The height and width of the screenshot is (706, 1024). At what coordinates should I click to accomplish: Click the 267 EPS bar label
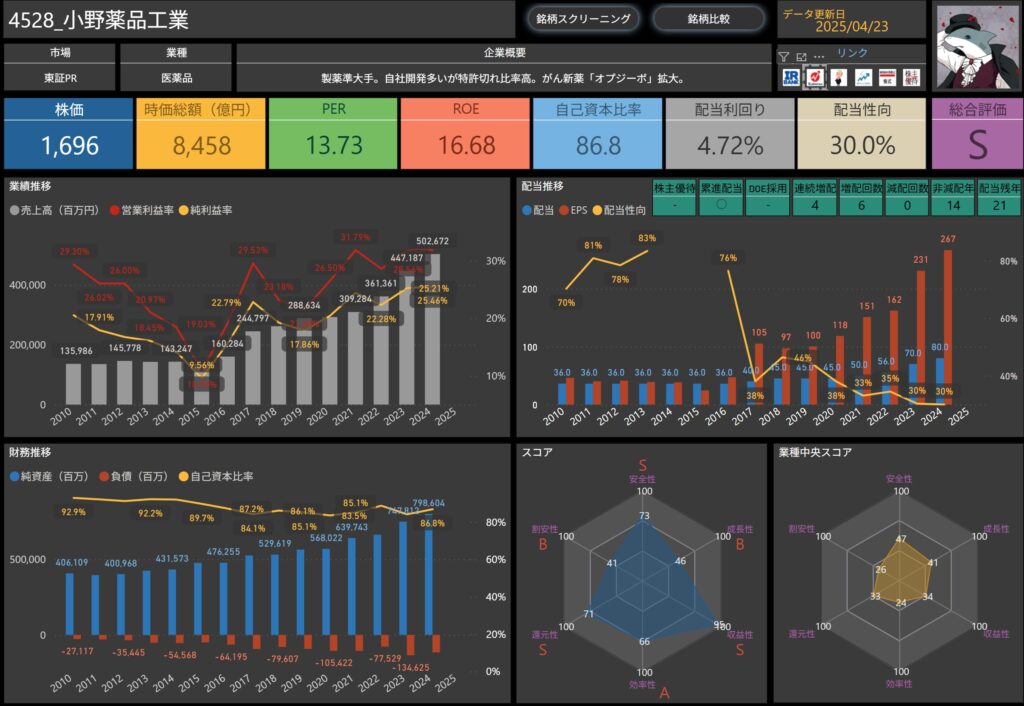pos(948,239)
